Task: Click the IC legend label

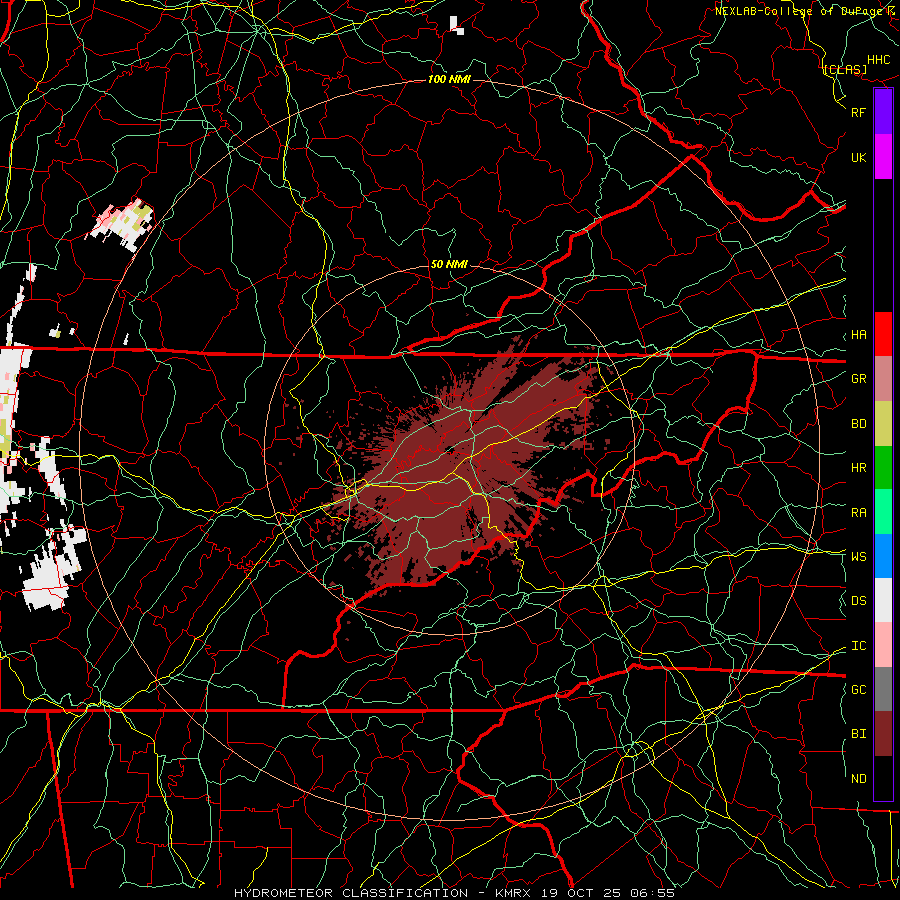Action: tap(859, 646)
